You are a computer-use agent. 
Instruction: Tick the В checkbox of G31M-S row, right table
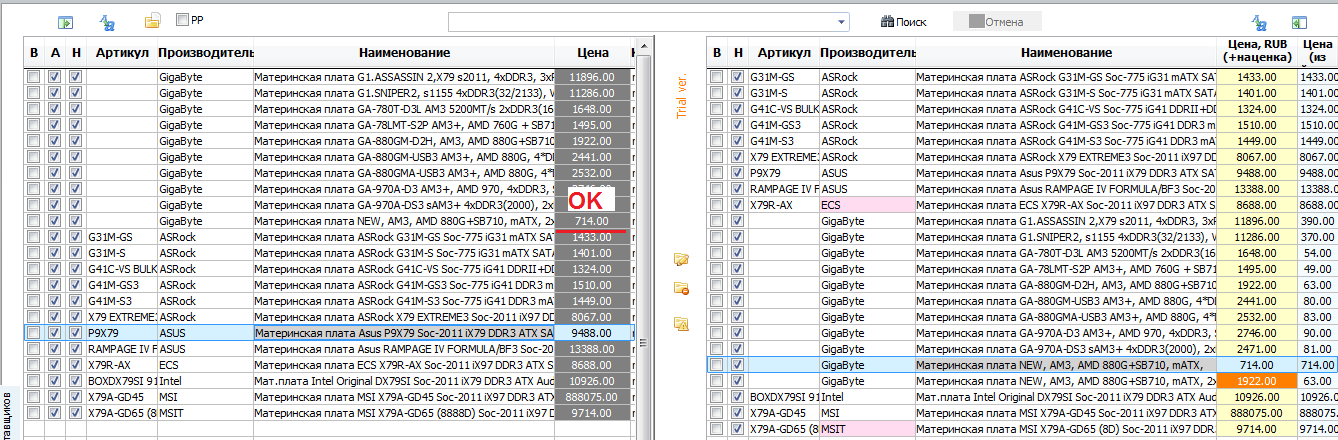pyautogui.click(x=716, y=93)
